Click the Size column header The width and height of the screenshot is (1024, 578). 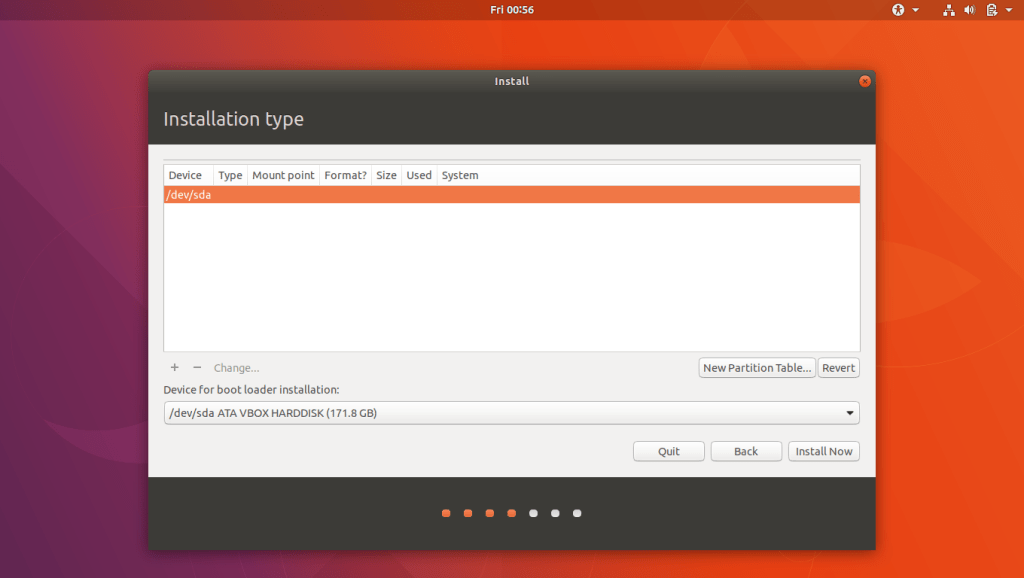point(386,175)
